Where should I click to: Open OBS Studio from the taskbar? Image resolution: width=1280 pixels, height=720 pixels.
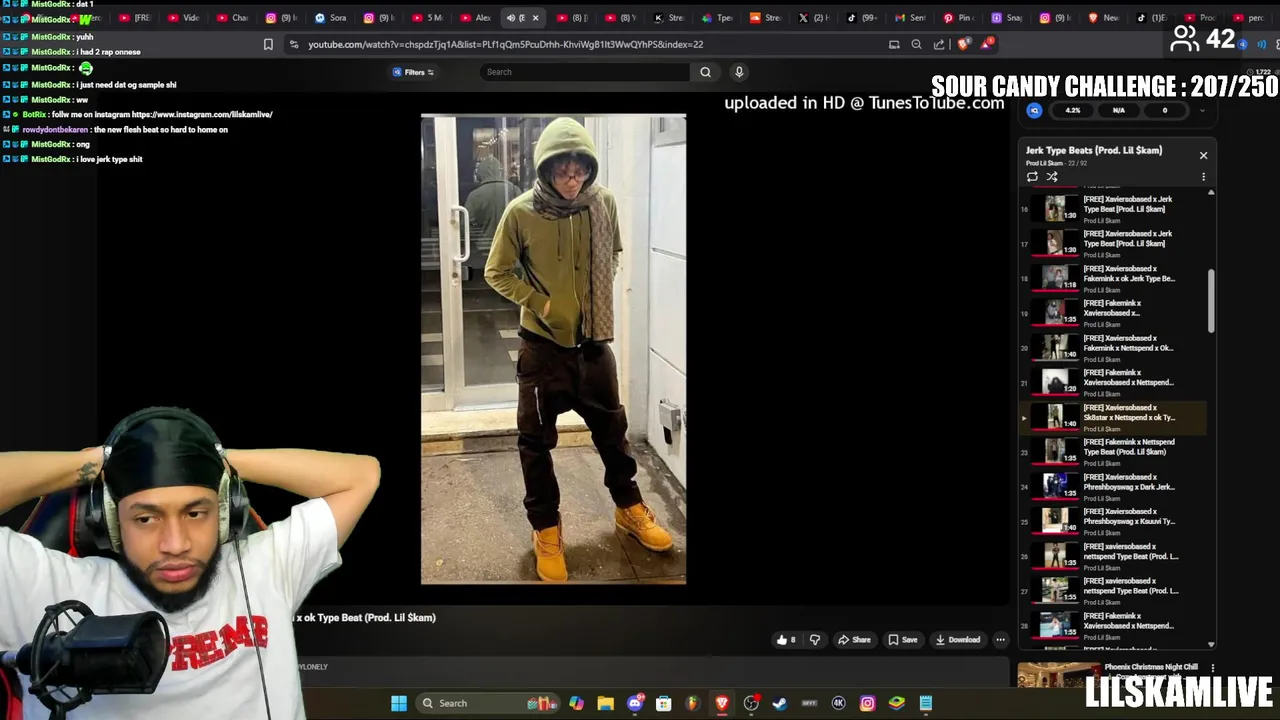point(751,703)
